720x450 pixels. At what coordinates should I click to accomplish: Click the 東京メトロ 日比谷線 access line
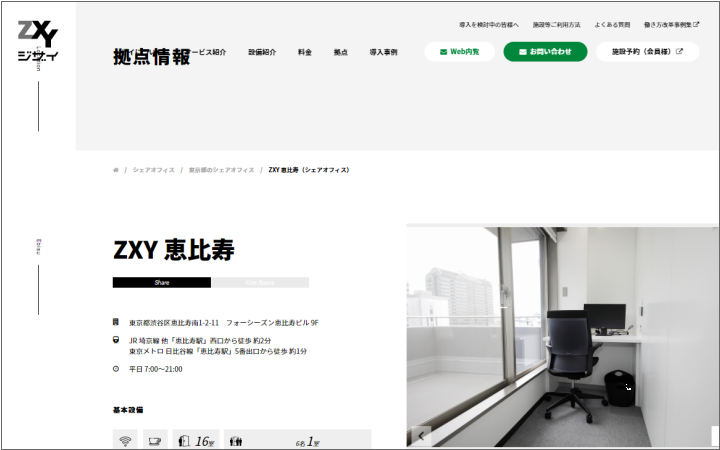point(218,351)
